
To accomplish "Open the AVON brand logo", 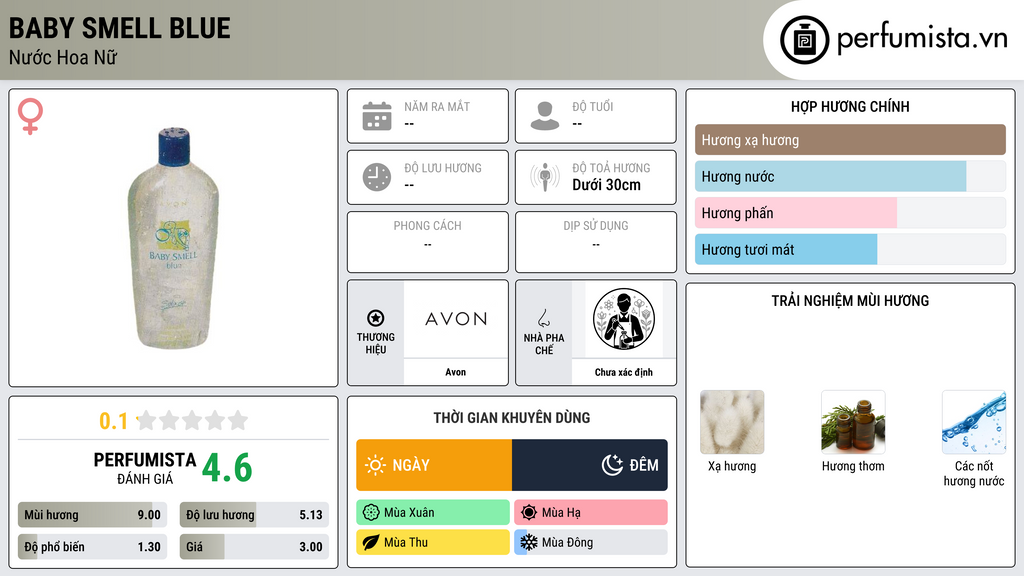I will (x=456, y=319).
